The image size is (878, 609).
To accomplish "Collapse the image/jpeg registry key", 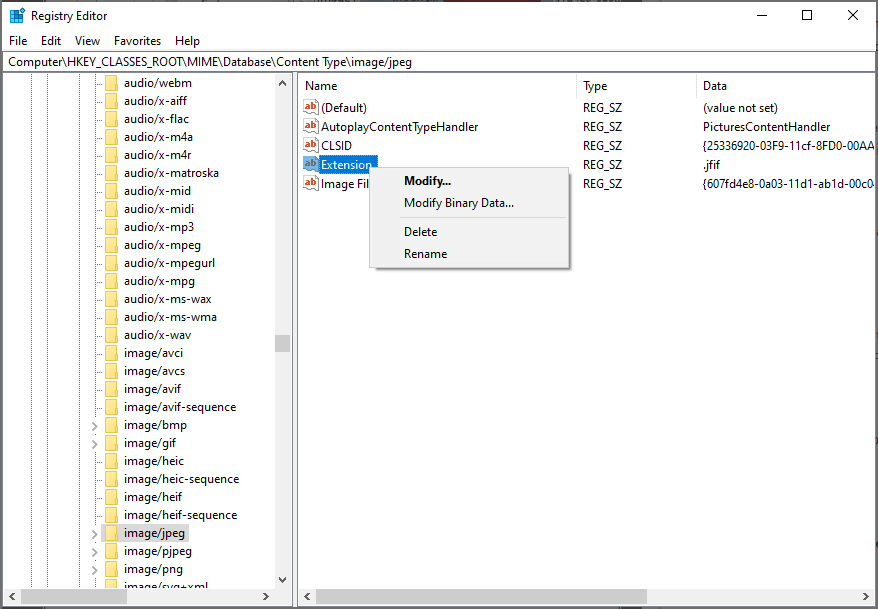I will (94, 532).
